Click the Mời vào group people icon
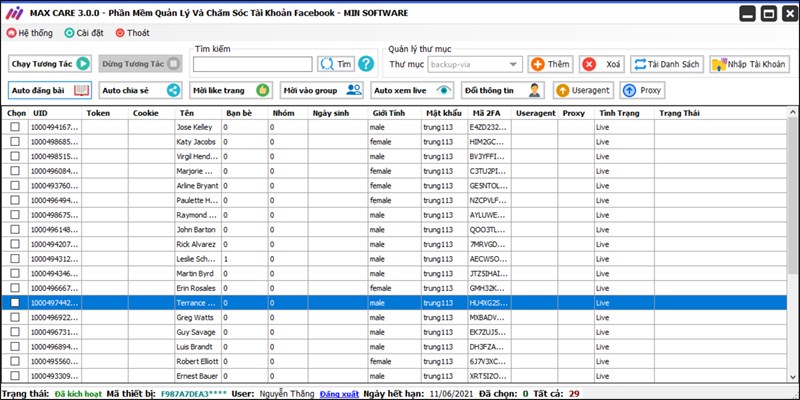Image resolution: width=800 pixels, height=400 pixels. 353,90
